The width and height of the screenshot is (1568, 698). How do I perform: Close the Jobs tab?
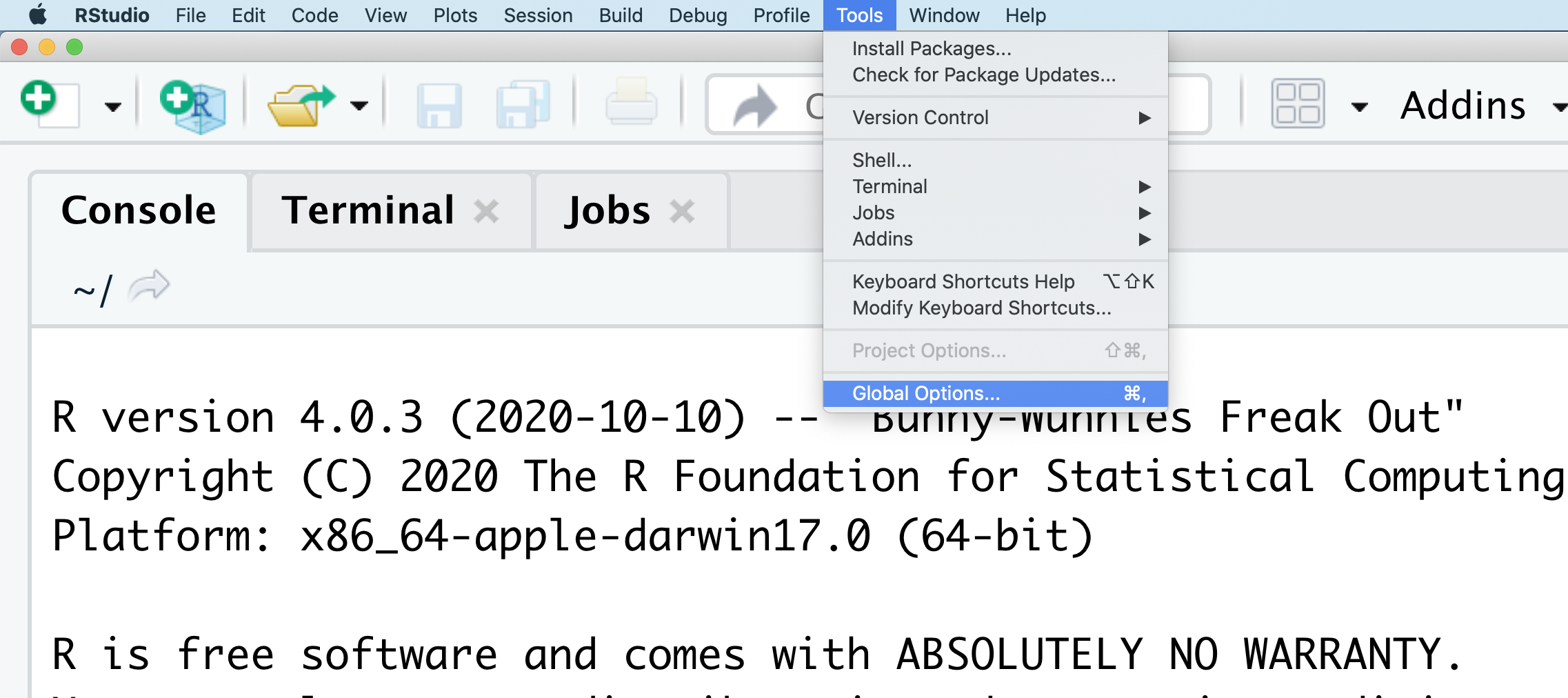tap(682, 211)
